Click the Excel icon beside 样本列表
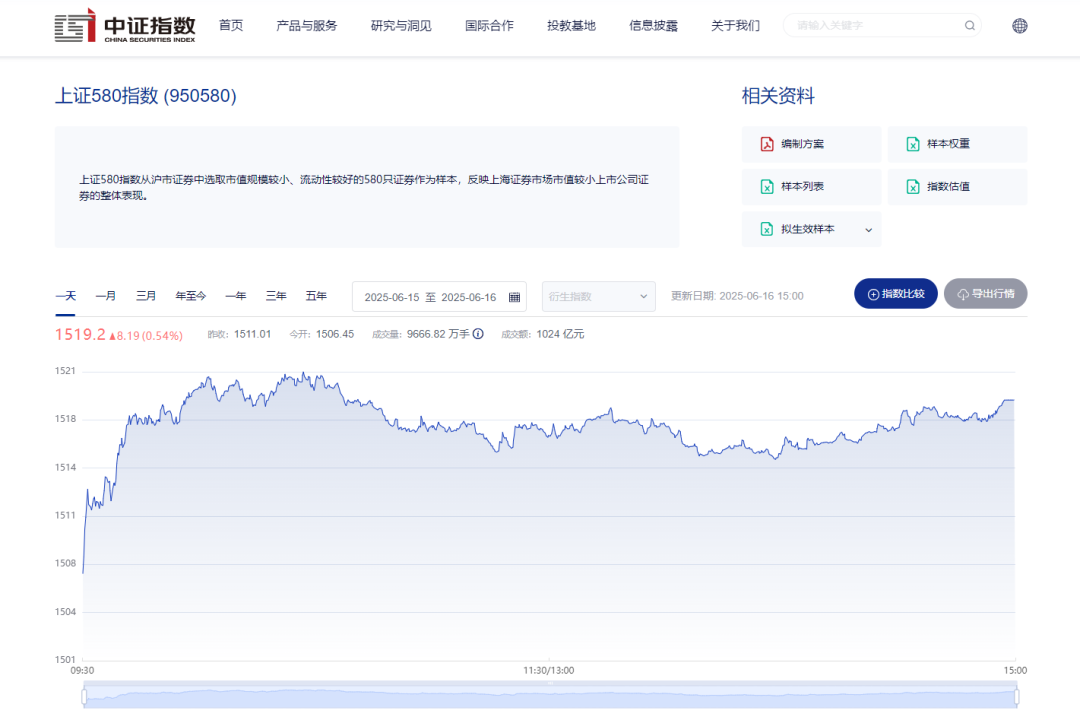 coord(767,187)
